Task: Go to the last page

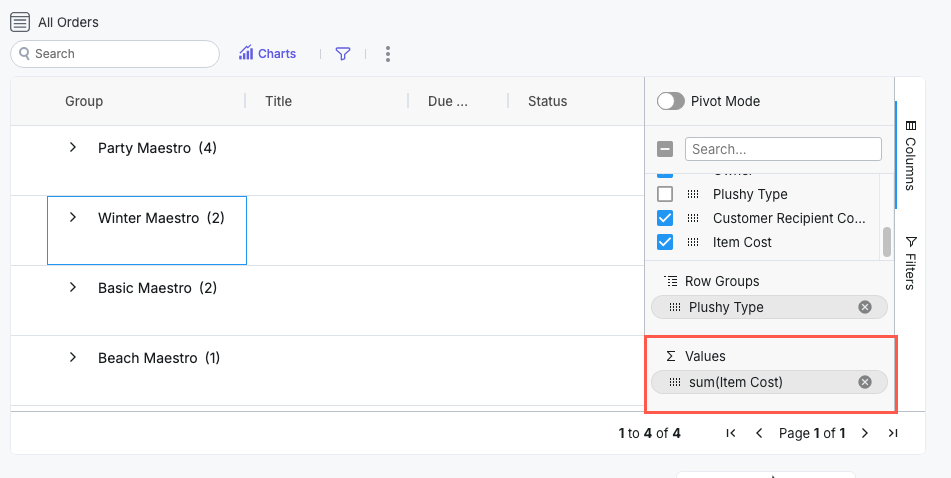Action: 893,433
